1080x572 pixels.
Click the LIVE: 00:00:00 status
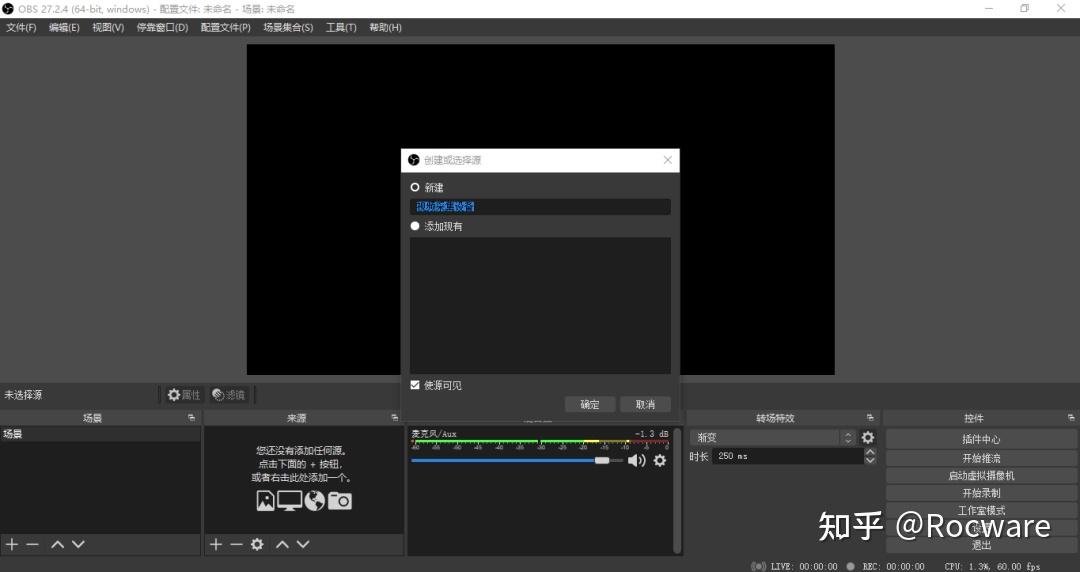804,566
